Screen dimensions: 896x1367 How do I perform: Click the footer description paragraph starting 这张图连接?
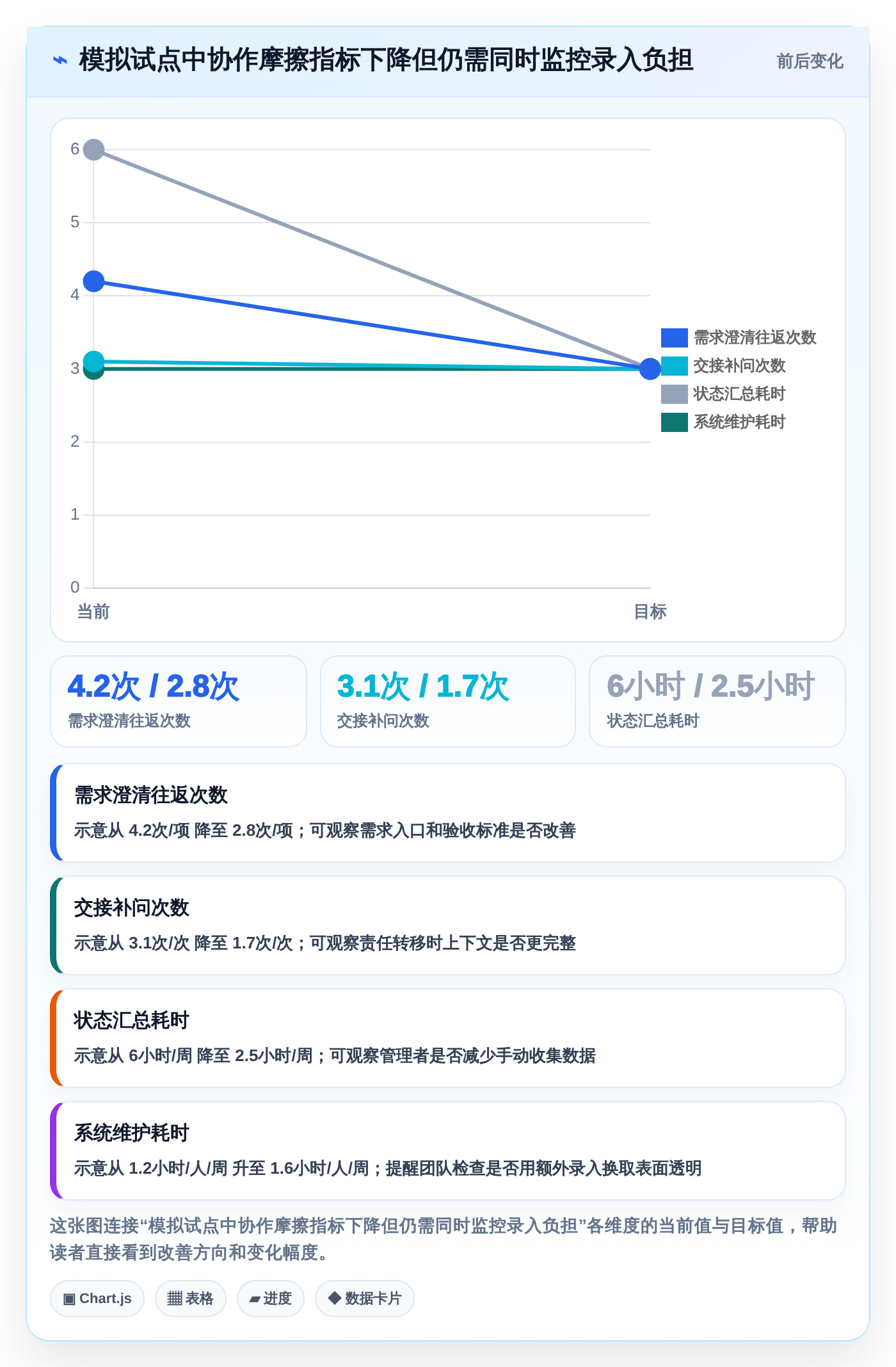pos(444,1239)
